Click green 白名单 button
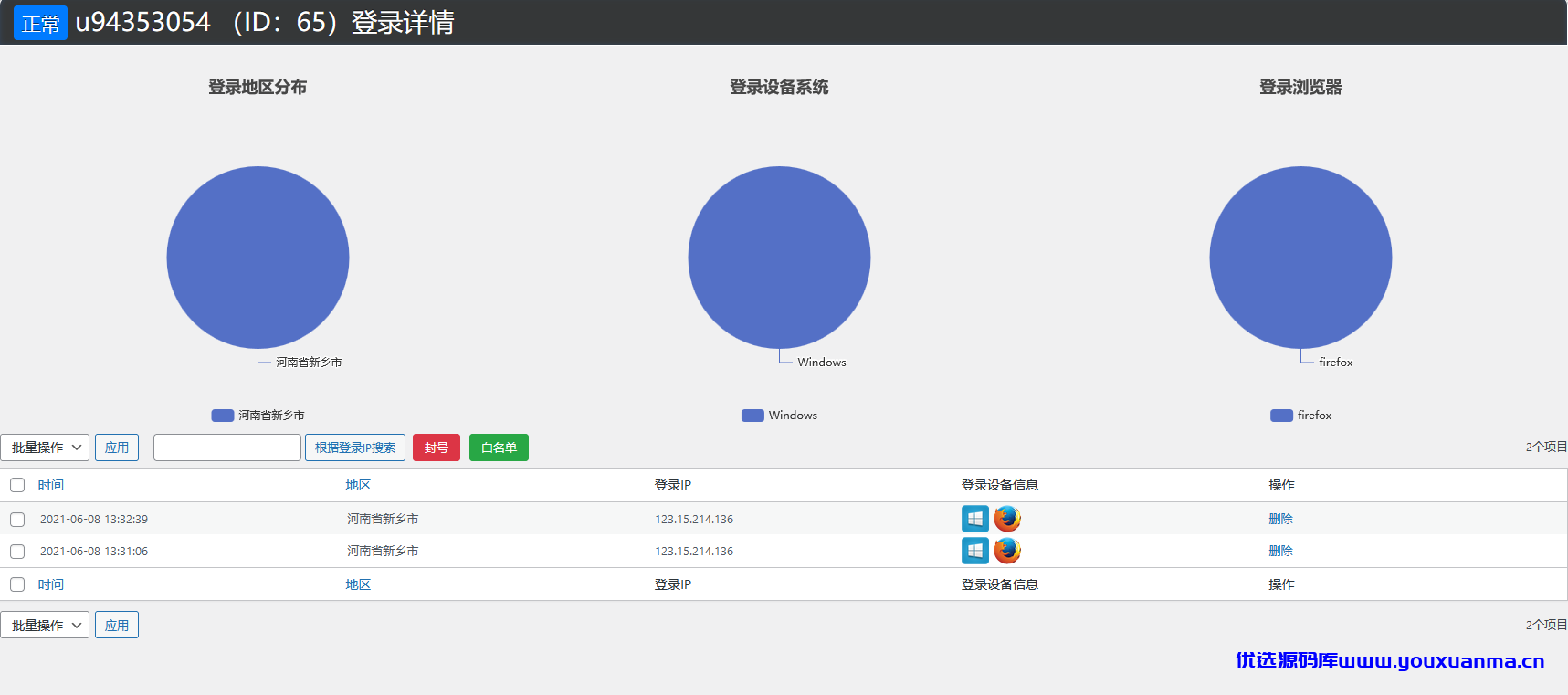 499,448
